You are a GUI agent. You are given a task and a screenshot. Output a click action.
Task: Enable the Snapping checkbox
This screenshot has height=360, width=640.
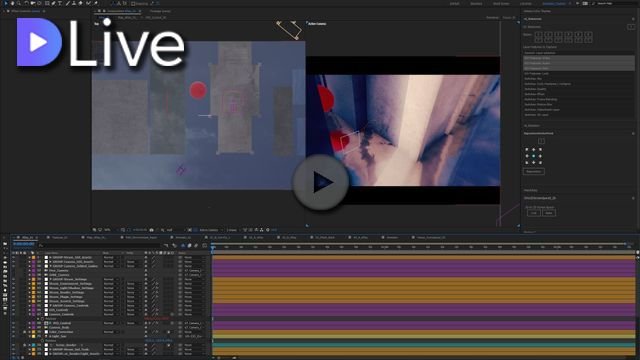point(133,4)
